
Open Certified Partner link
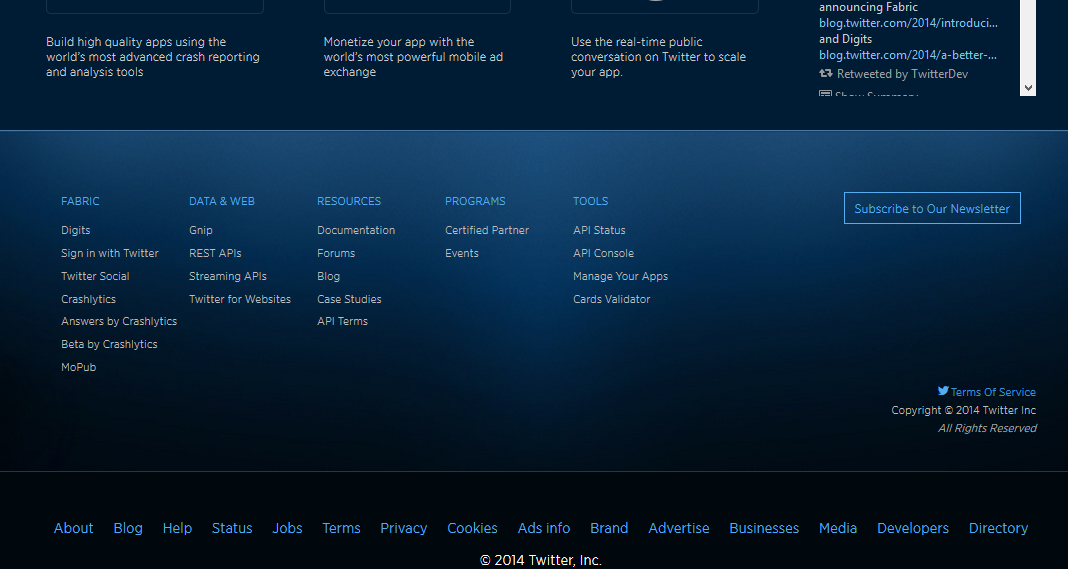[x=487, y=230]
